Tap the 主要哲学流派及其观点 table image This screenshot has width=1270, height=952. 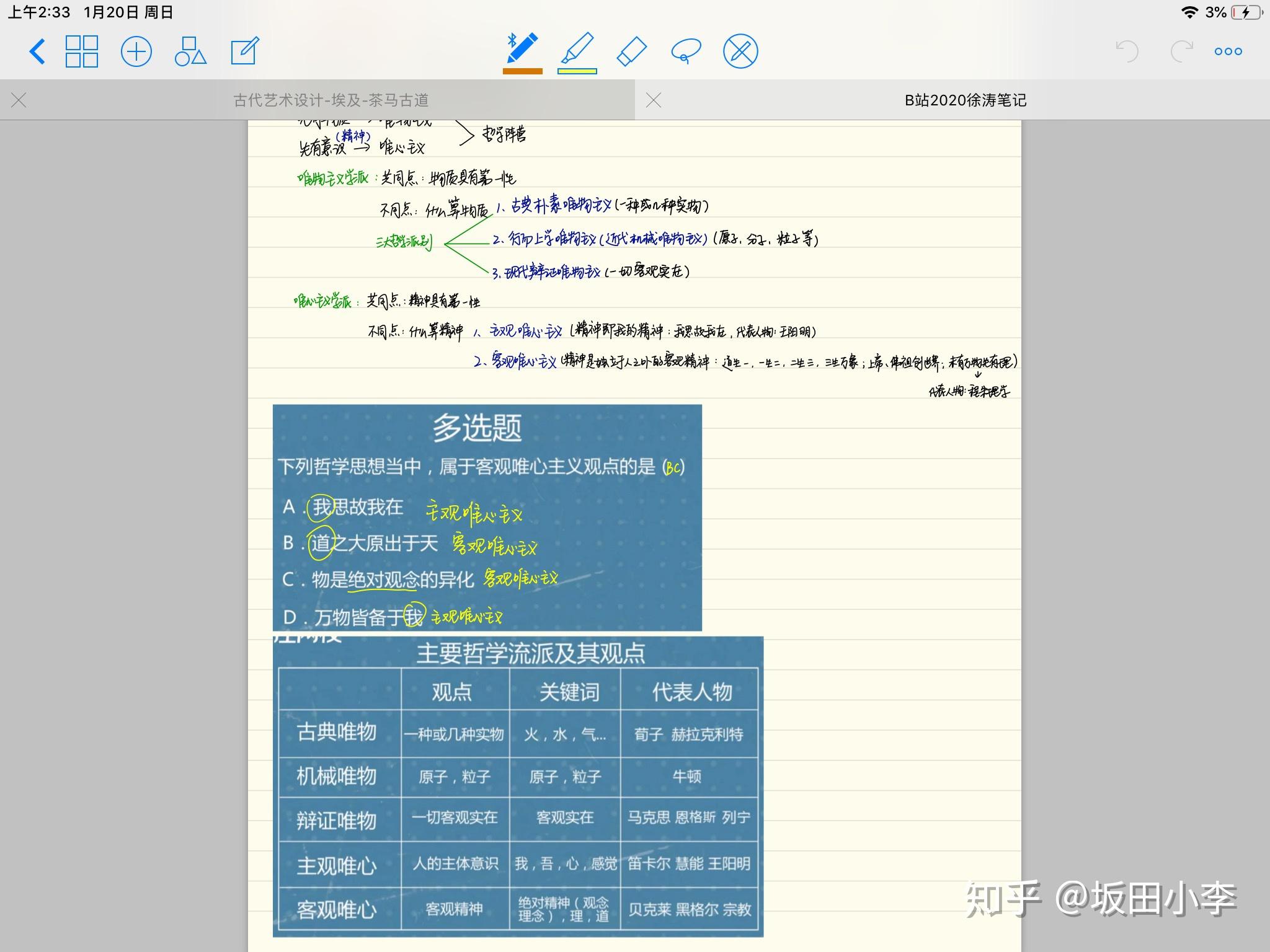point(518,787)
